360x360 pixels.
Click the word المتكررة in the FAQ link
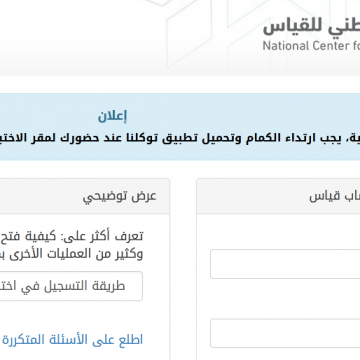pyautogui.click(x=23, y=340)
